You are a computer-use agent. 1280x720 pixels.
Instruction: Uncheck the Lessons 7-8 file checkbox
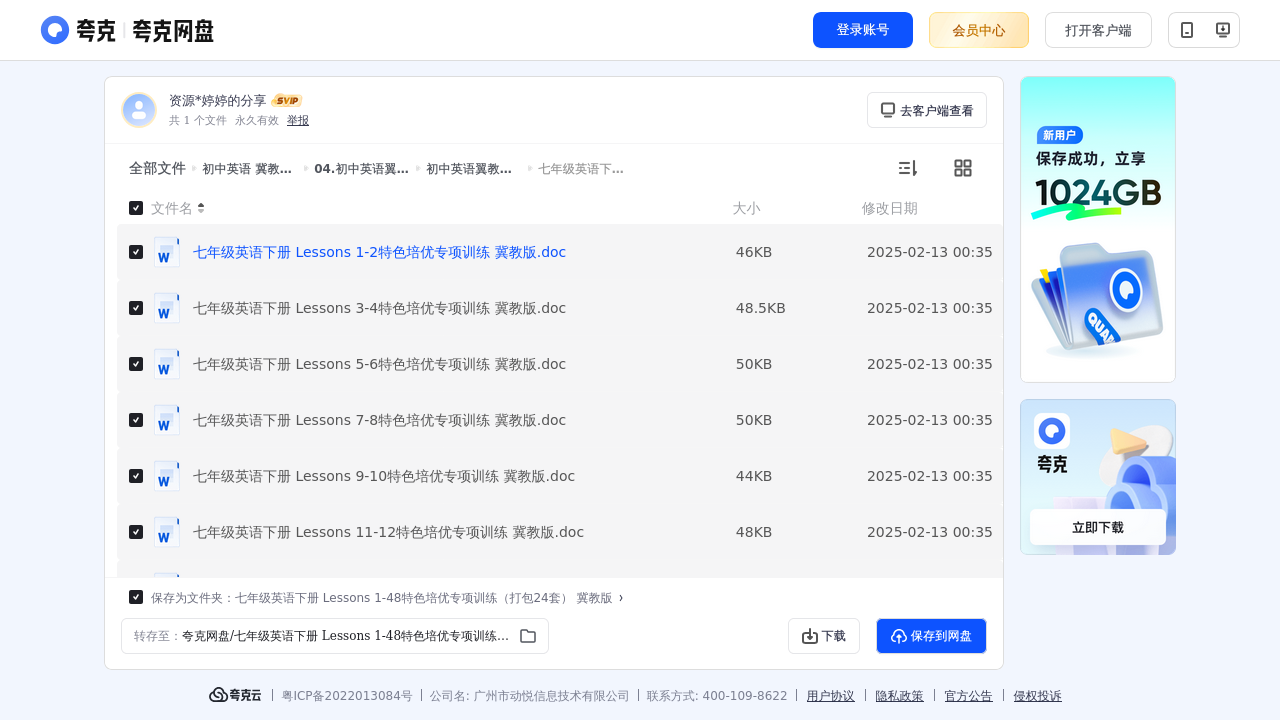[136, 420]
